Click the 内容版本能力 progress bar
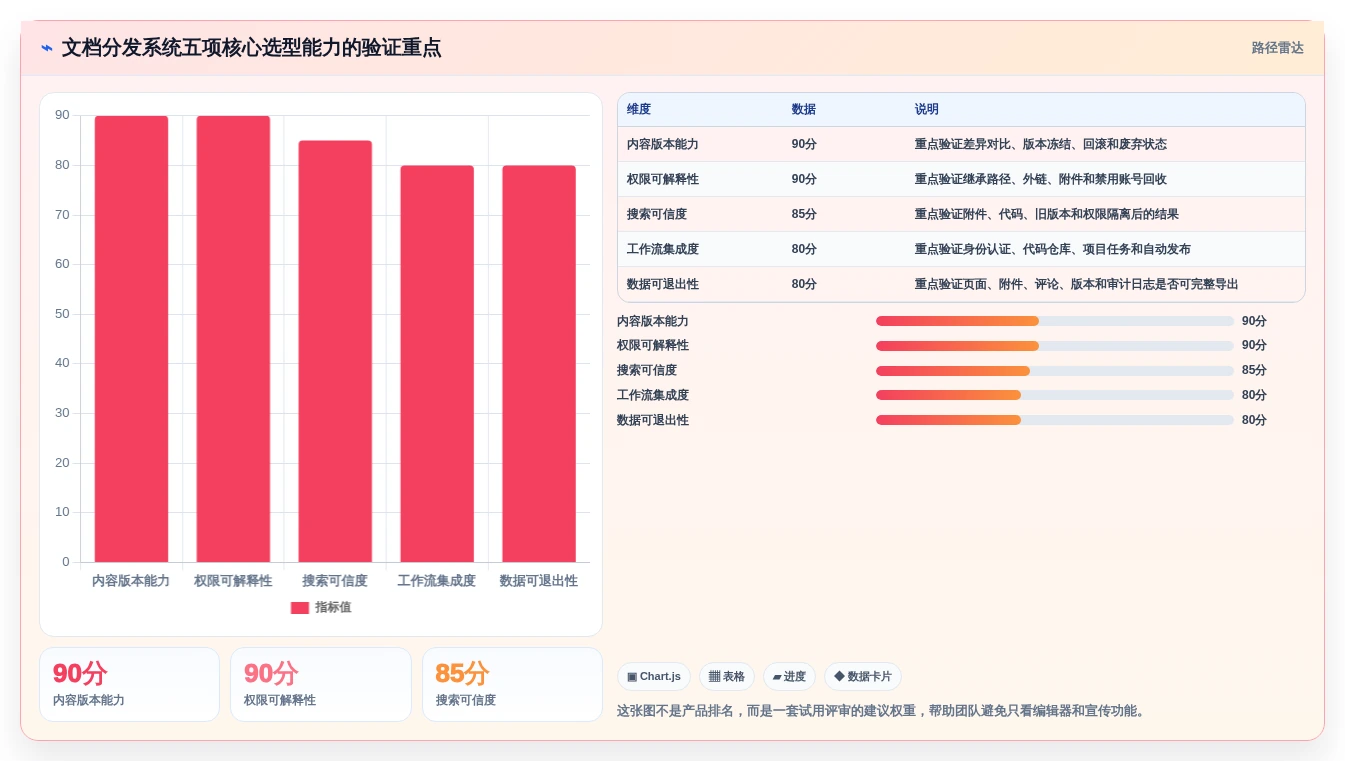 pyautogui.click(x=1055, y=321)
